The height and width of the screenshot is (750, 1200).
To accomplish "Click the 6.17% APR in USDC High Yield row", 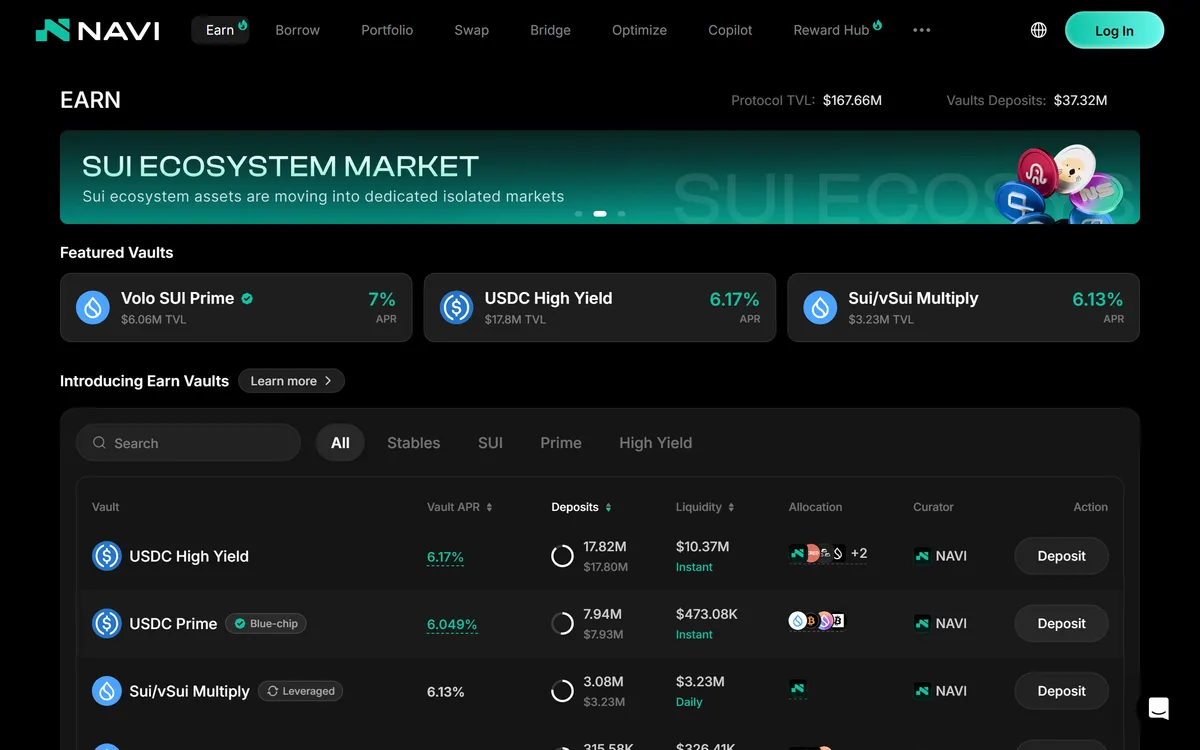I will (x=445, y=557).
